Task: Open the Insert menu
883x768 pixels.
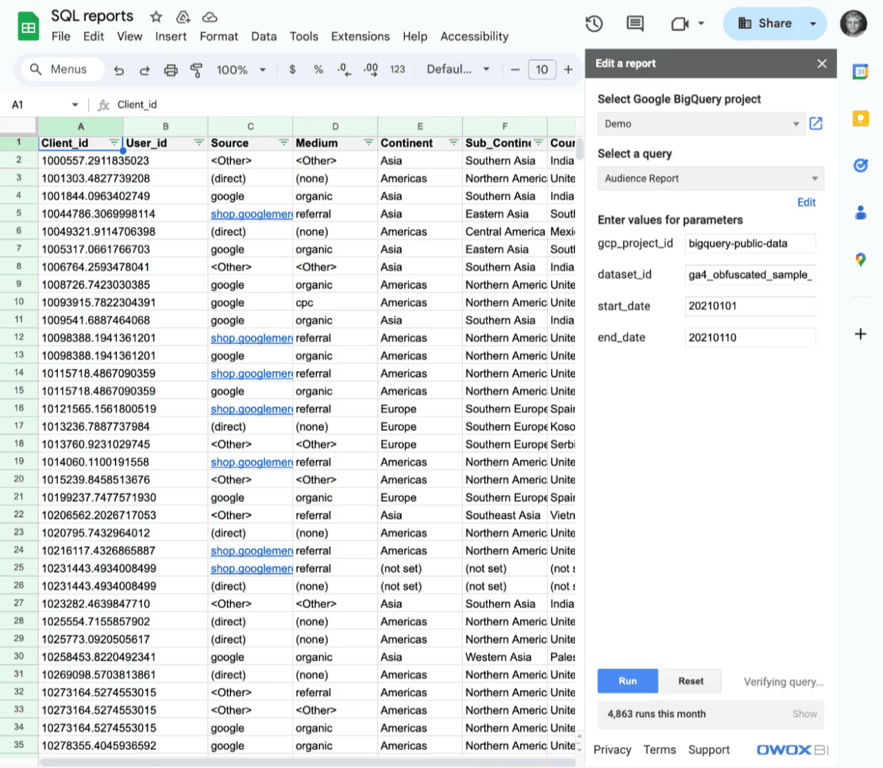Action: [171, 37]
